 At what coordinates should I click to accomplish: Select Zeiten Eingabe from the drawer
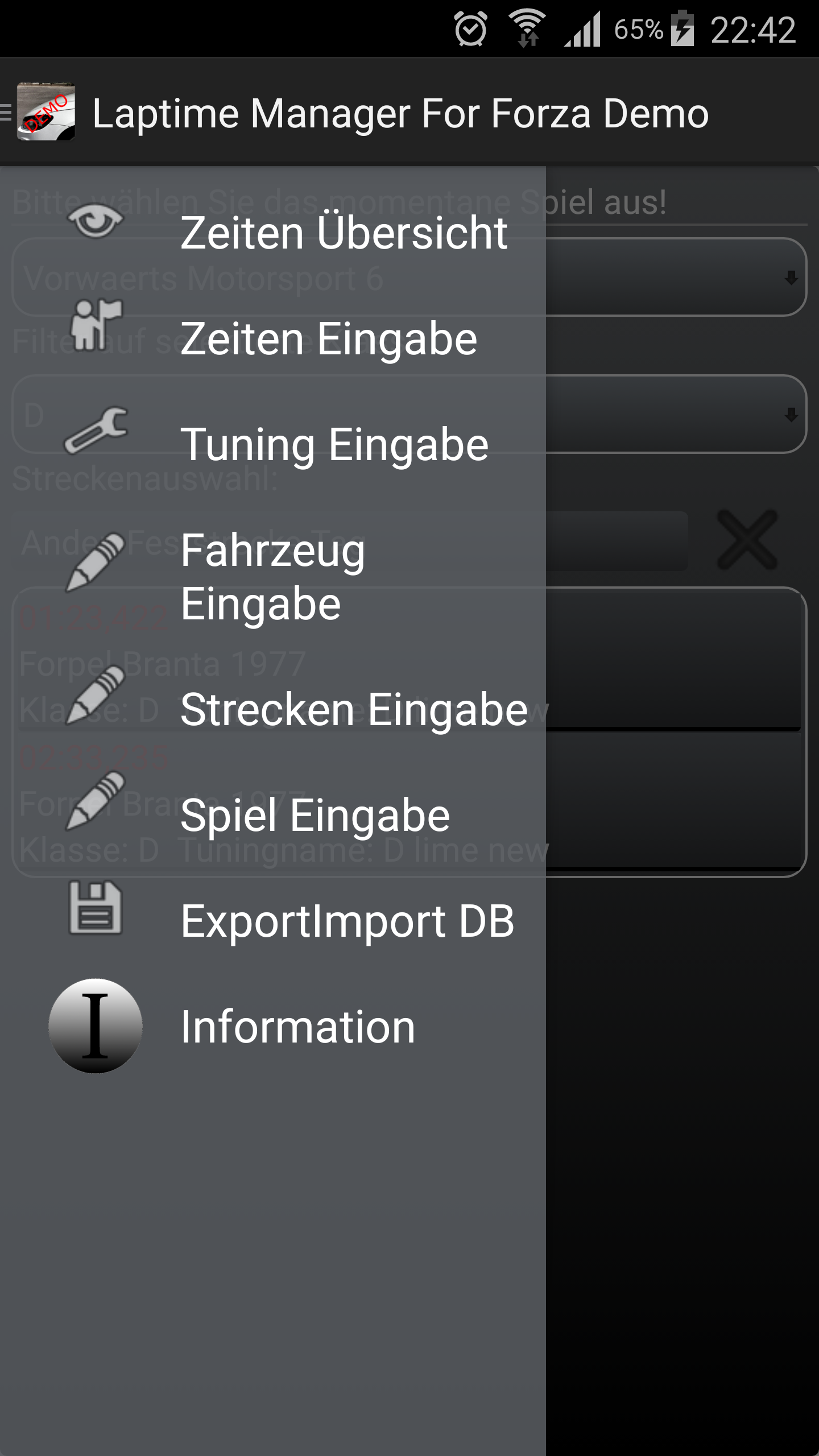click(329, 339)
